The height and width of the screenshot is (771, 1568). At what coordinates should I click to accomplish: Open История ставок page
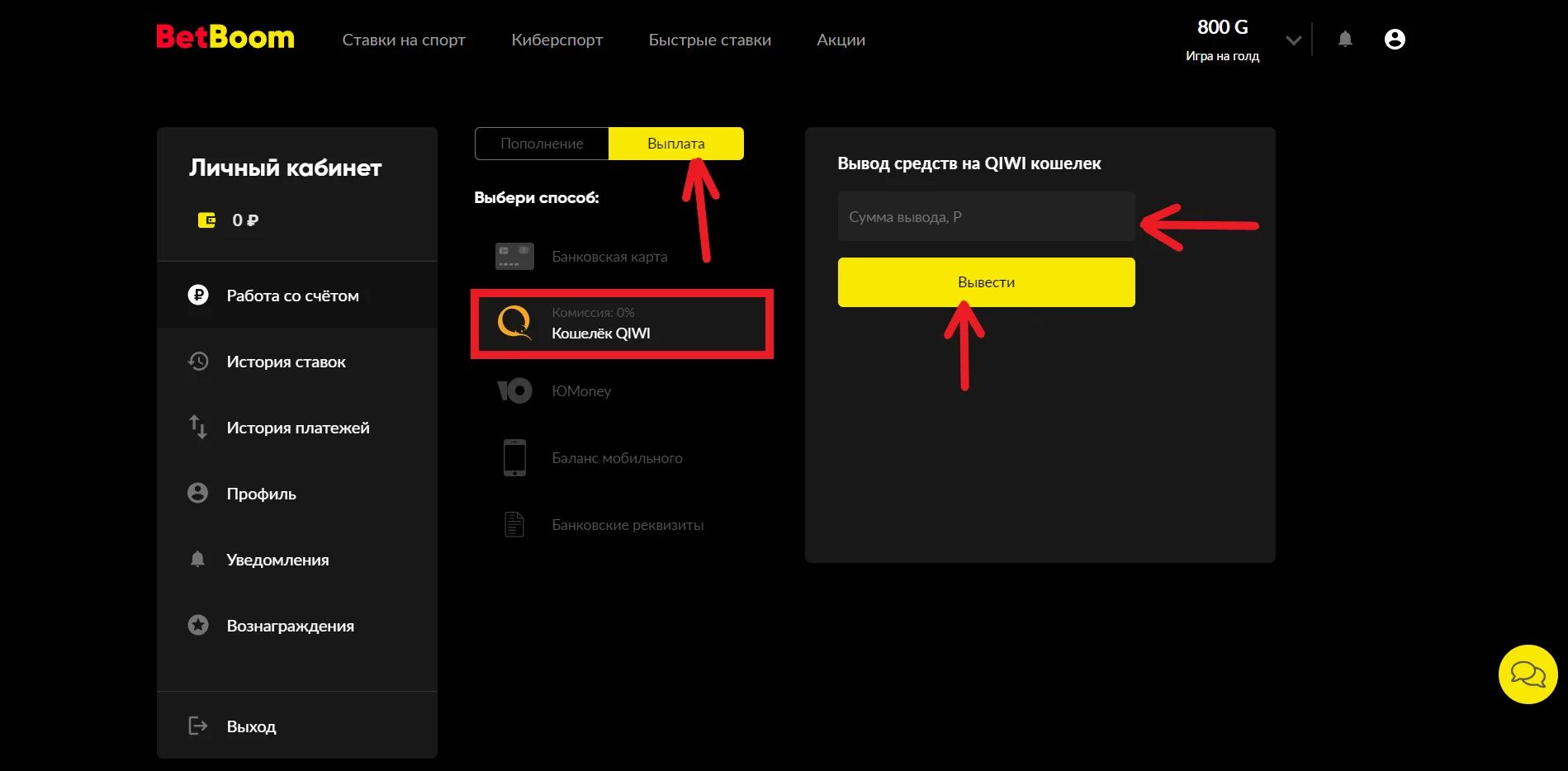pos(297,361)
